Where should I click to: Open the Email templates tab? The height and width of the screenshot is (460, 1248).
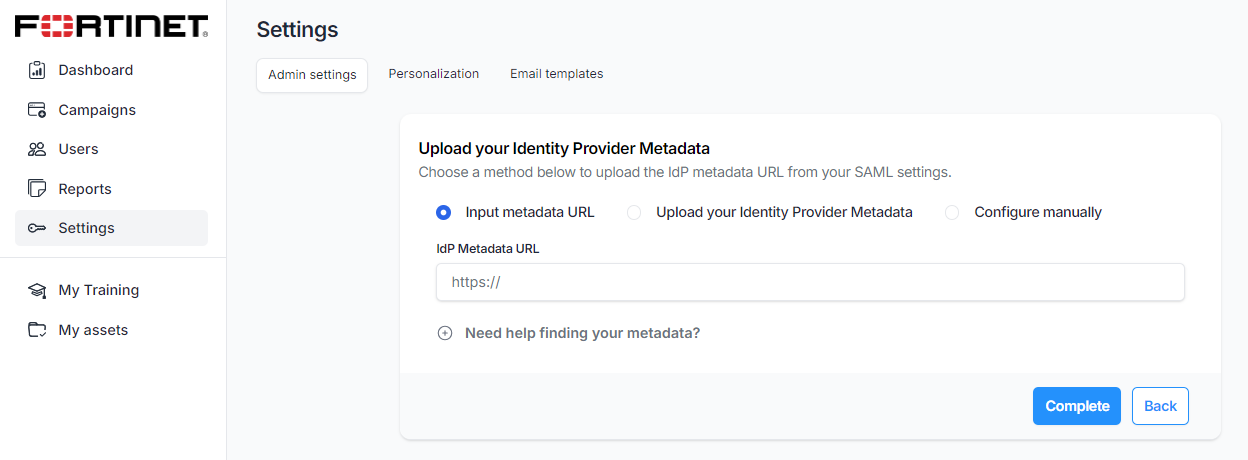(x=556, y=74)
